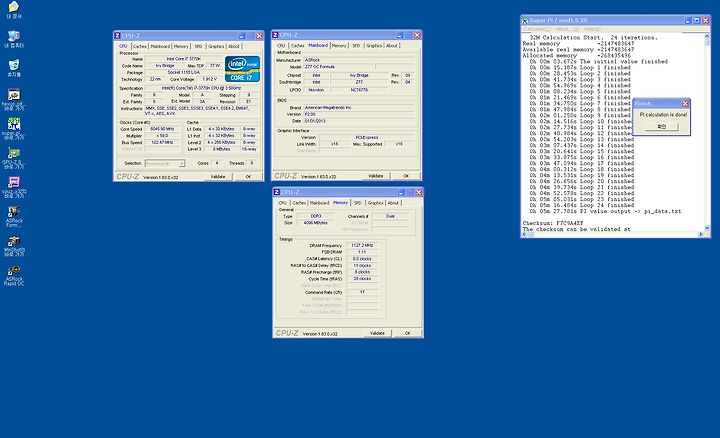Select the super_pi shortcut desktop icon
This screenshot has width=720, height=438.
[14, 129]
